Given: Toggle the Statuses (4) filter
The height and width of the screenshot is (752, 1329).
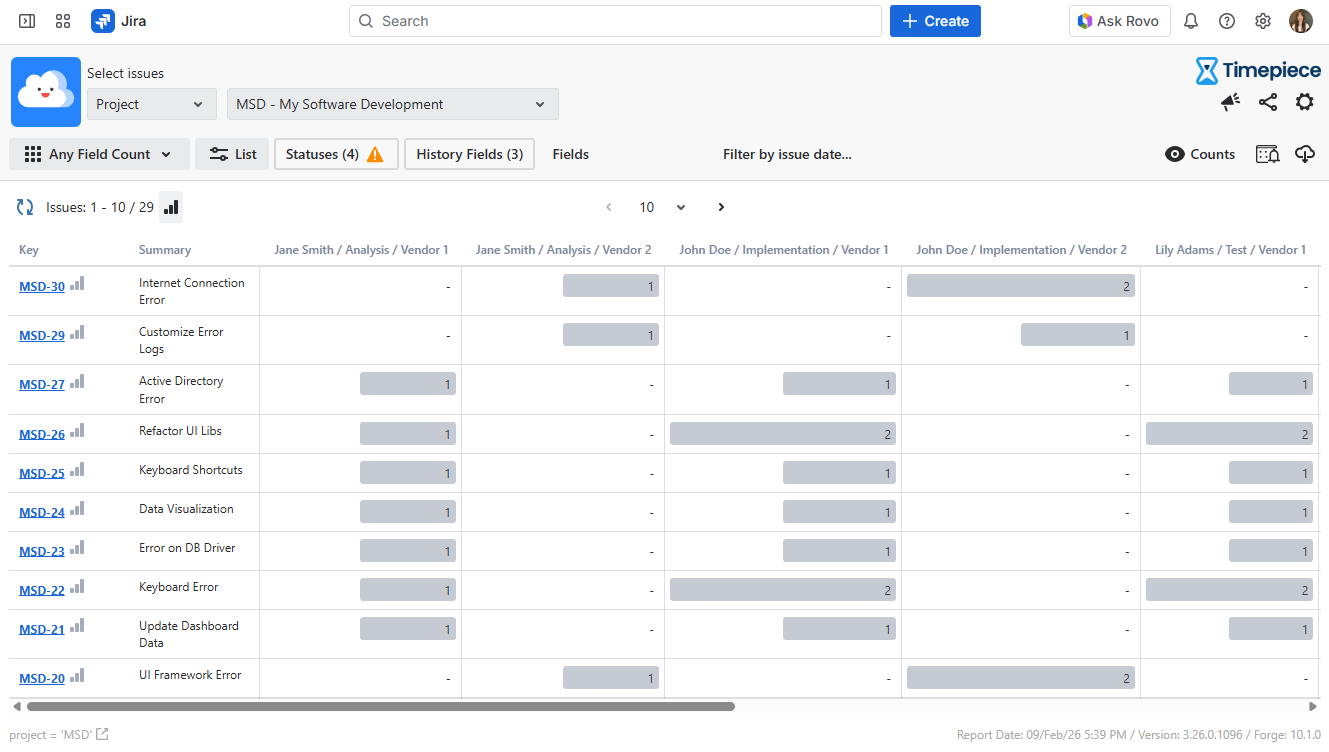Looking at the screenshot, I should 335,154.
